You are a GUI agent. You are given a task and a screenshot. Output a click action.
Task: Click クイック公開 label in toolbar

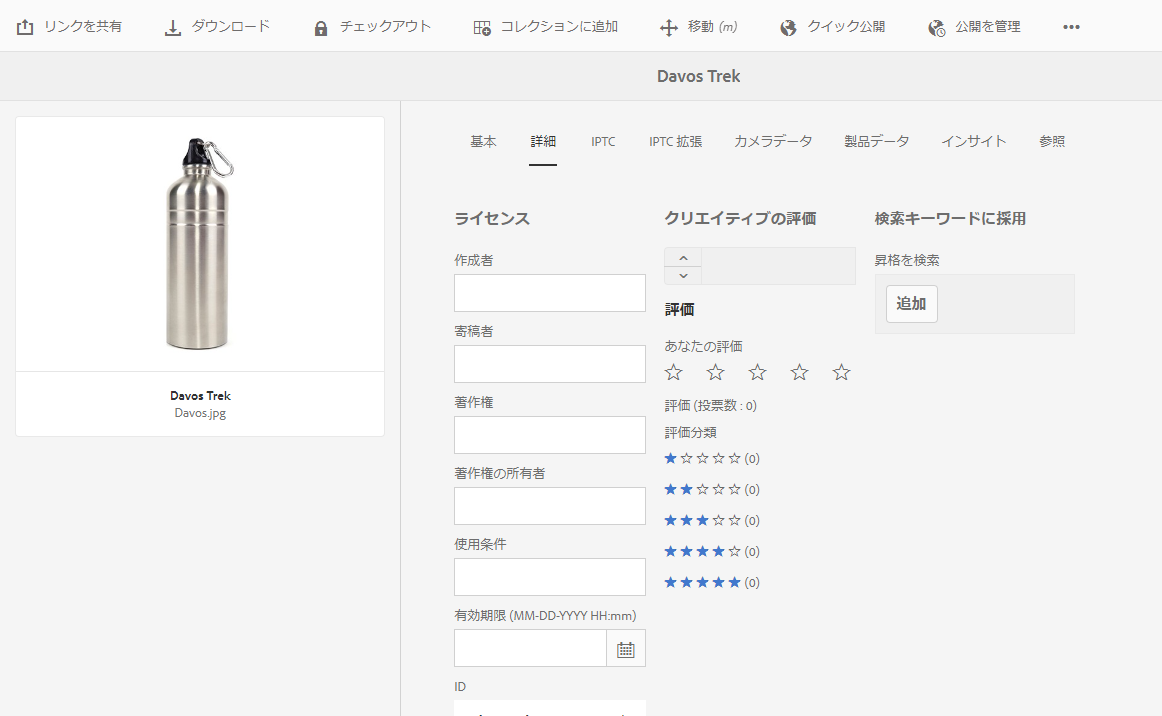point(846,27)
